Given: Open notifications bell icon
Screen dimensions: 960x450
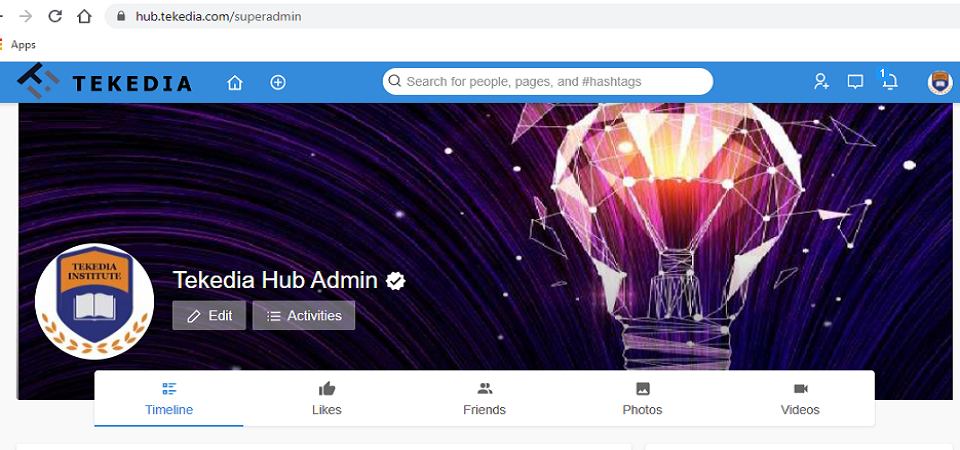Looking at the screenshot, I should pos(889,82).
